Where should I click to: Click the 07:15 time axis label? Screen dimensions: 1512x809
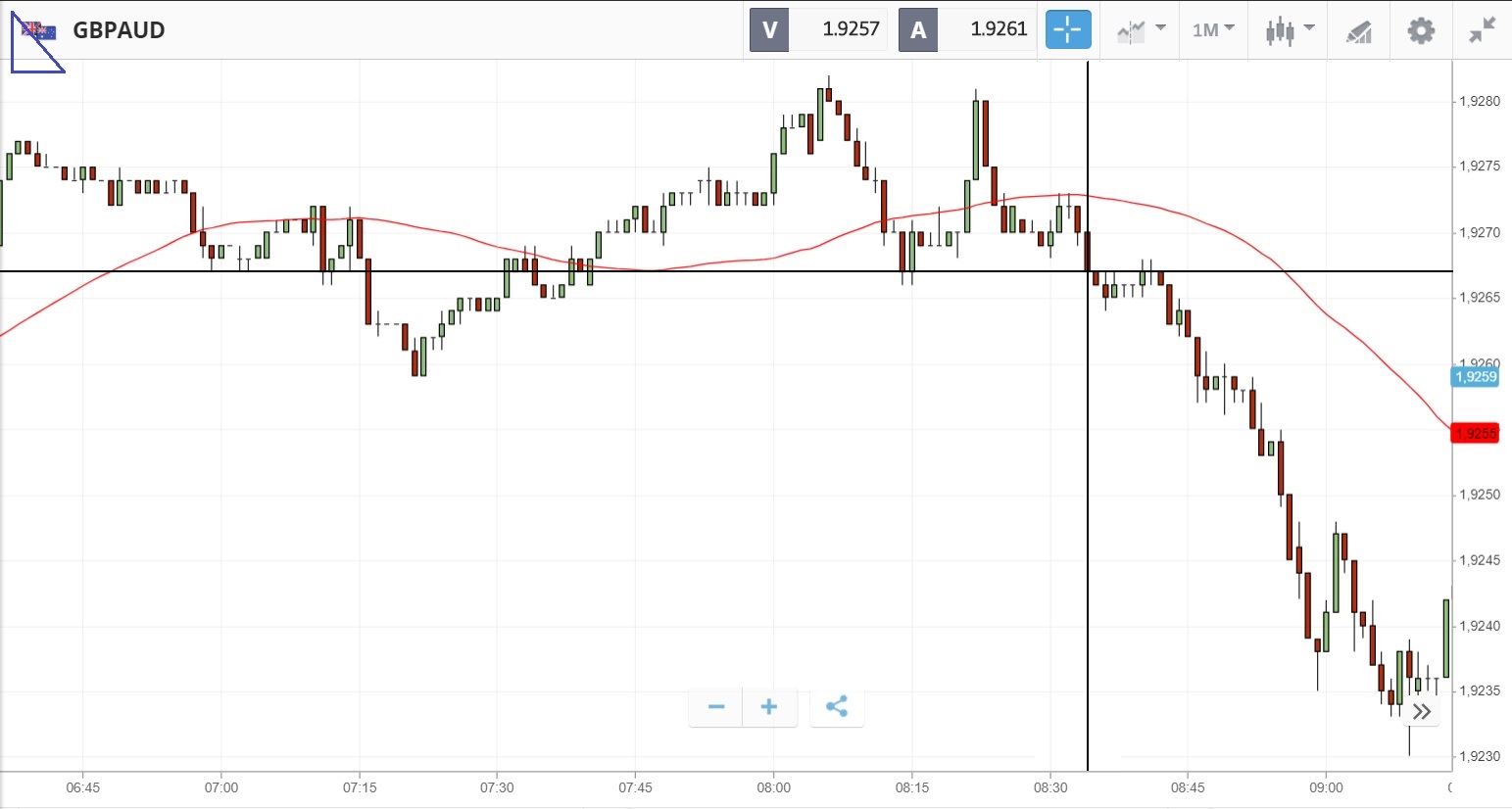[x=360, y=787]
